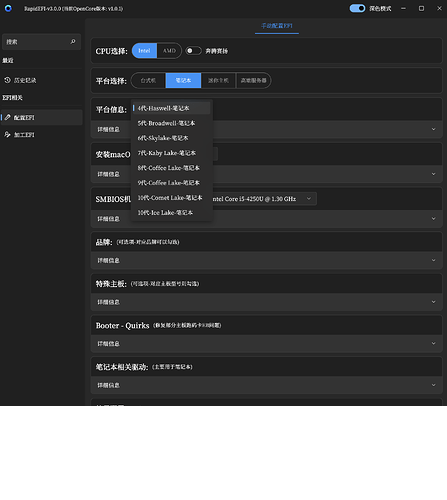
Task: Click the 笔记本相关驱动: heading text
Action: 122,367
